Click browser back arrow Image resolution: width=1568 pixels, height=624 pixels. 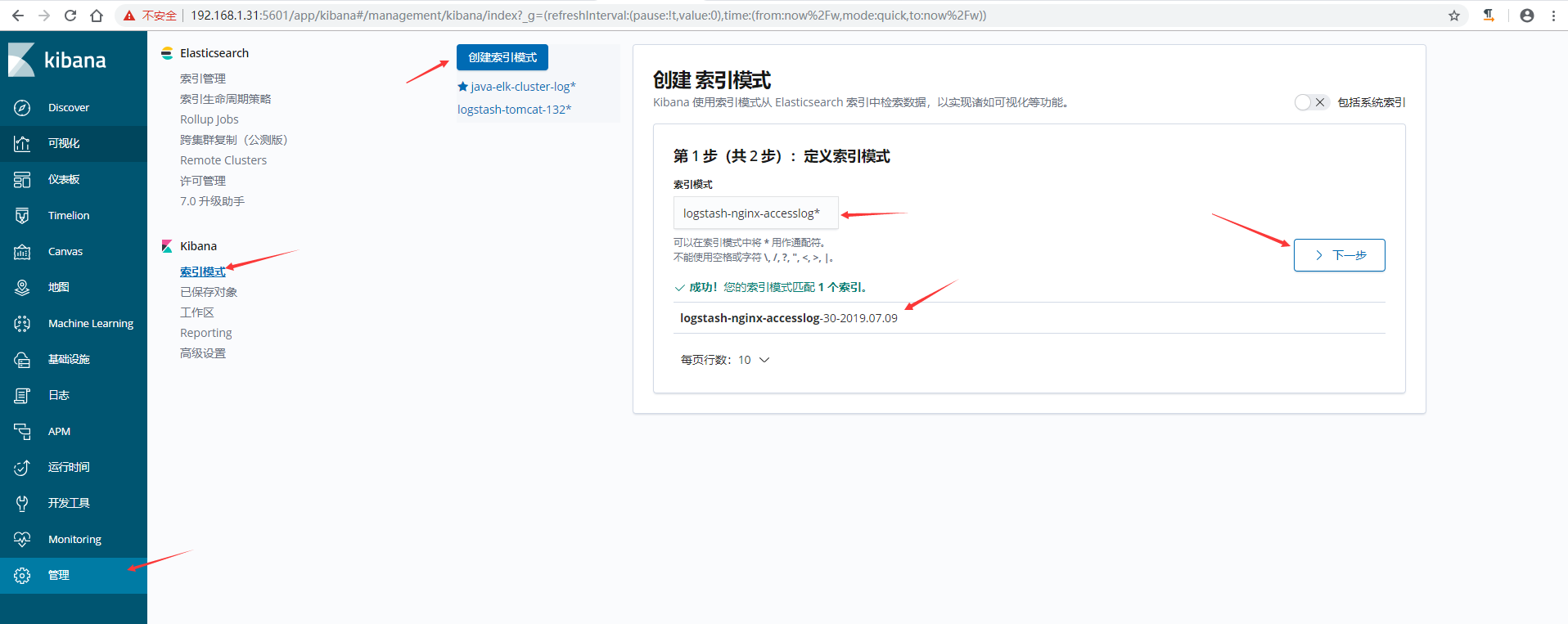tap(18, 16)
